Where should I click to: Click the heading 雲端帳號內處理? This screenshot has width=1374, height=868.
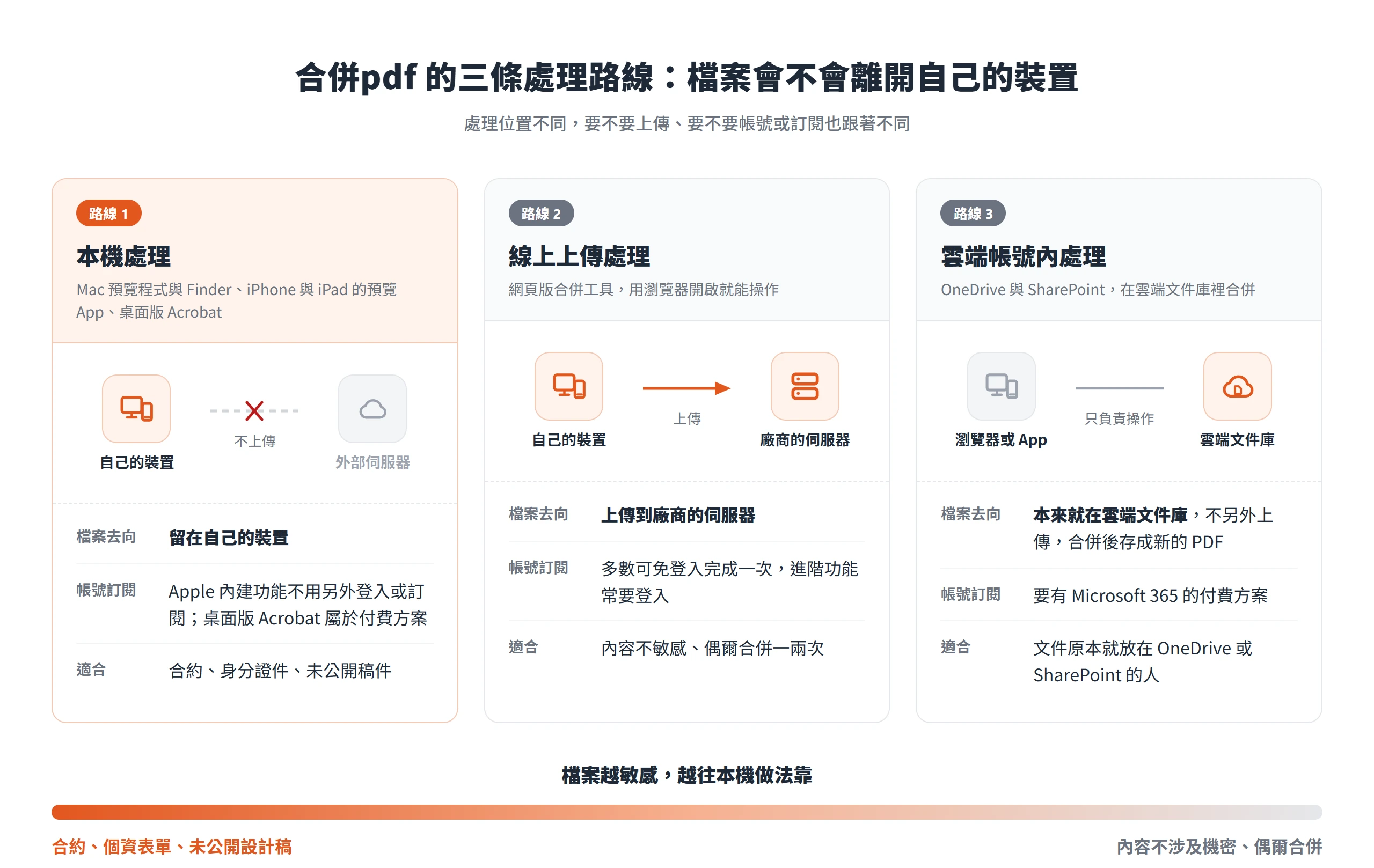1023,256
